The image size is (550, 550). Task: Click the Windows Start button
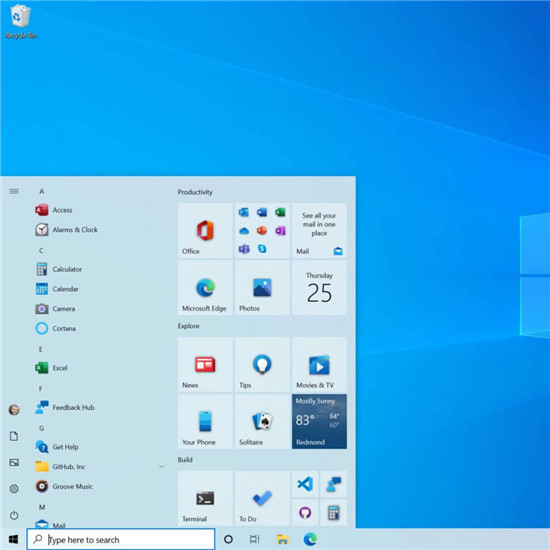(13, 539)
